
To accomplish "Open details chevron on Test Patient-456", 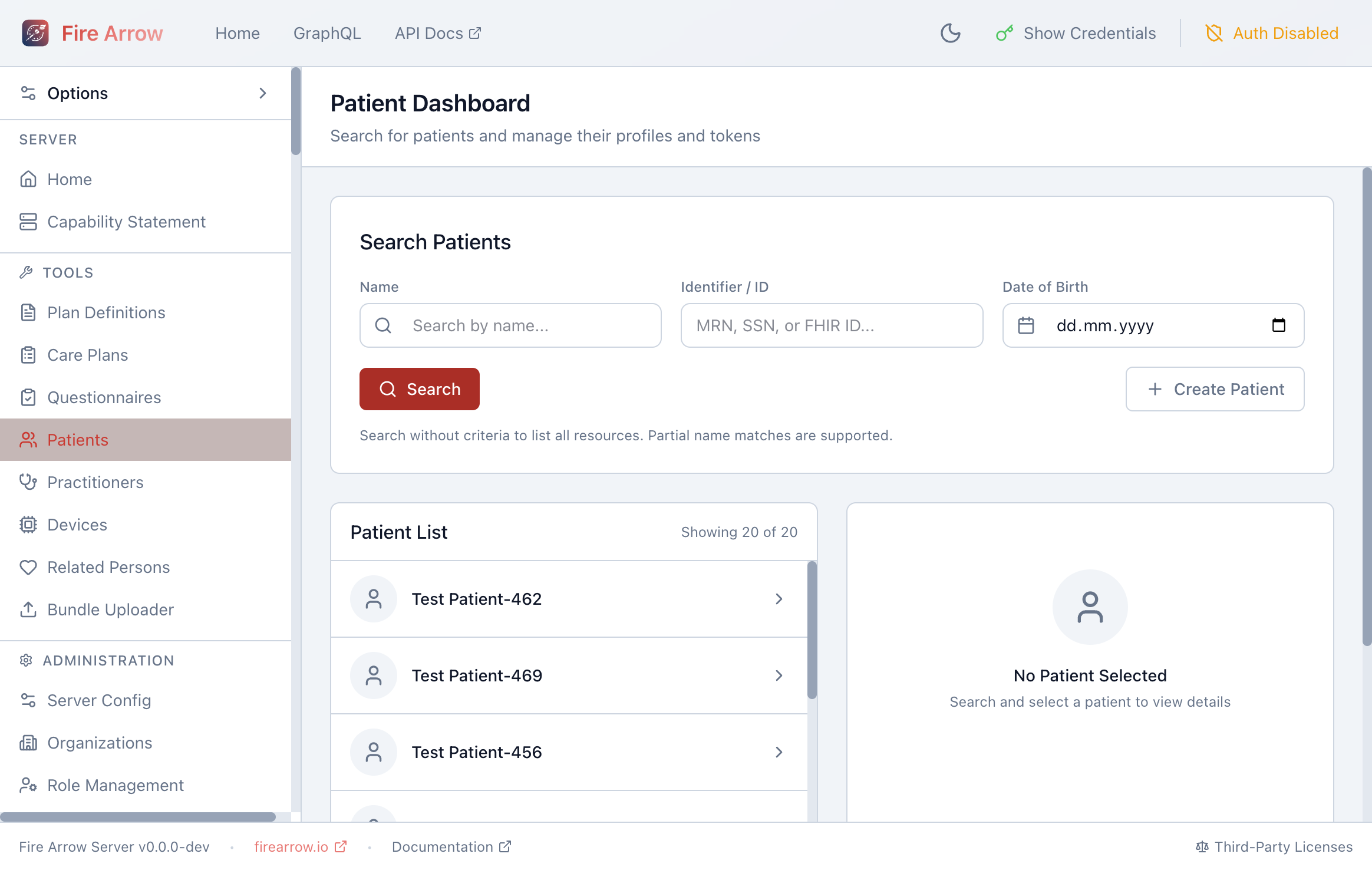I will (x=779, y=752).
